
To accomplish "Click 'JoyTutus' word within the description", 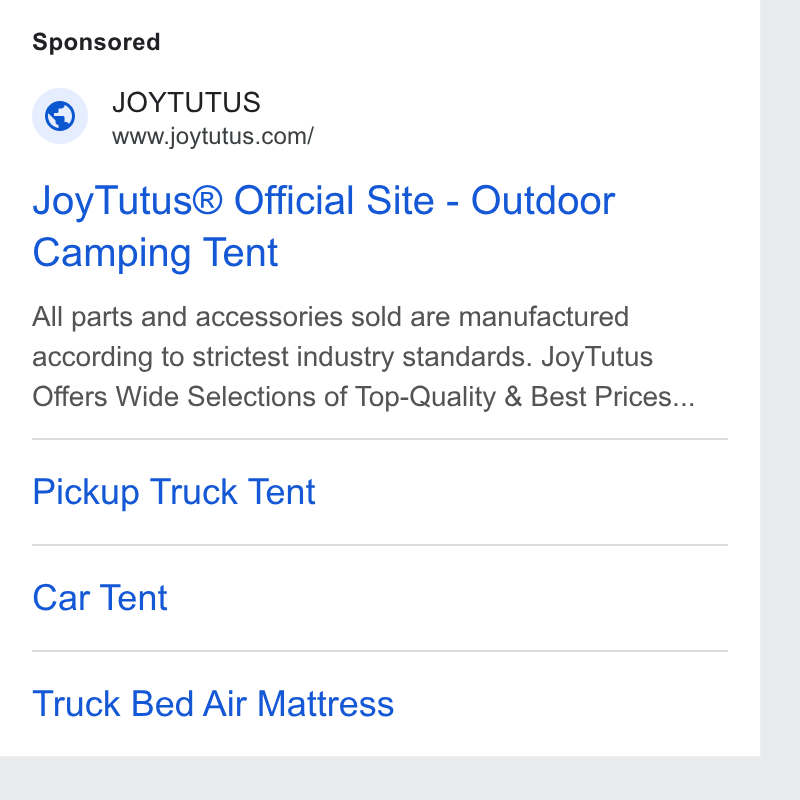I will point(597,357).
